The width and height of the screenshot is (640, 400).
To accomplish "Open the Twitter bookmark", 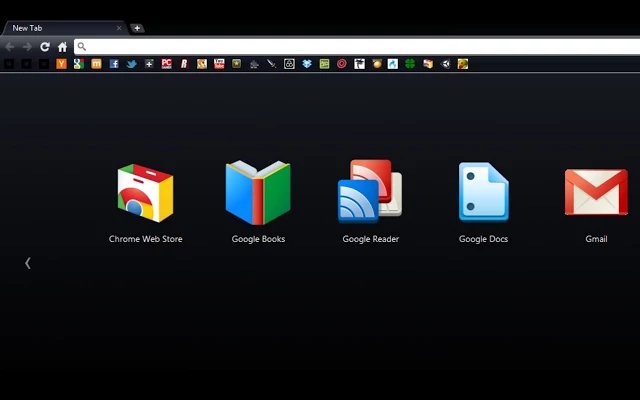I will tap(131, 64).
